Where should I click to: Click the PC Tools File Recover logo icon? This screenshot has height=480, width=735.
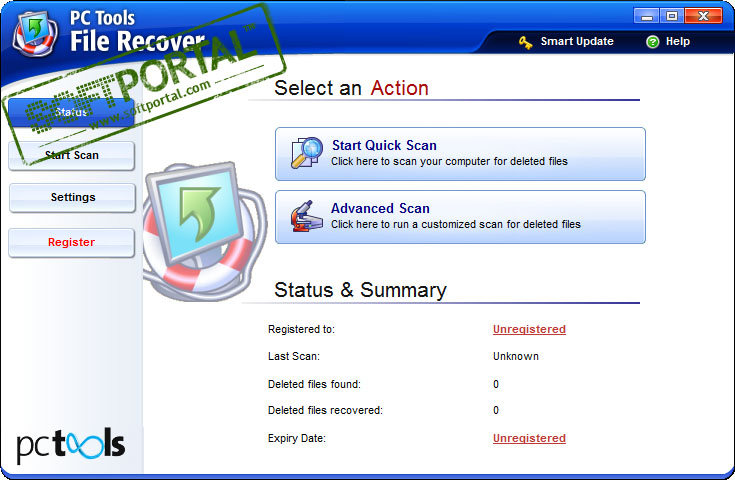coord(35,33)
